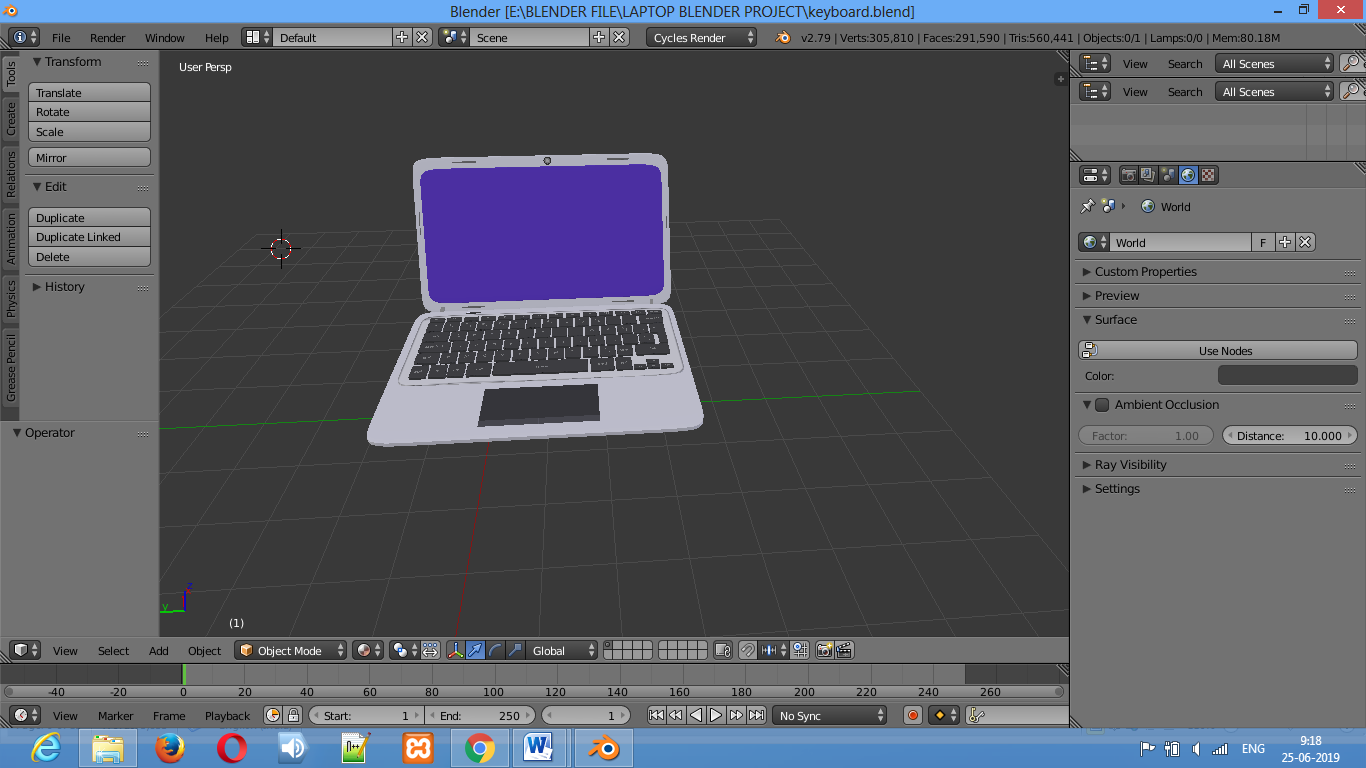Toggle automatic keyframe recording (red record icon)
Image resolution: width=1366 pixels, height=768 pixels.
point(911,714)
